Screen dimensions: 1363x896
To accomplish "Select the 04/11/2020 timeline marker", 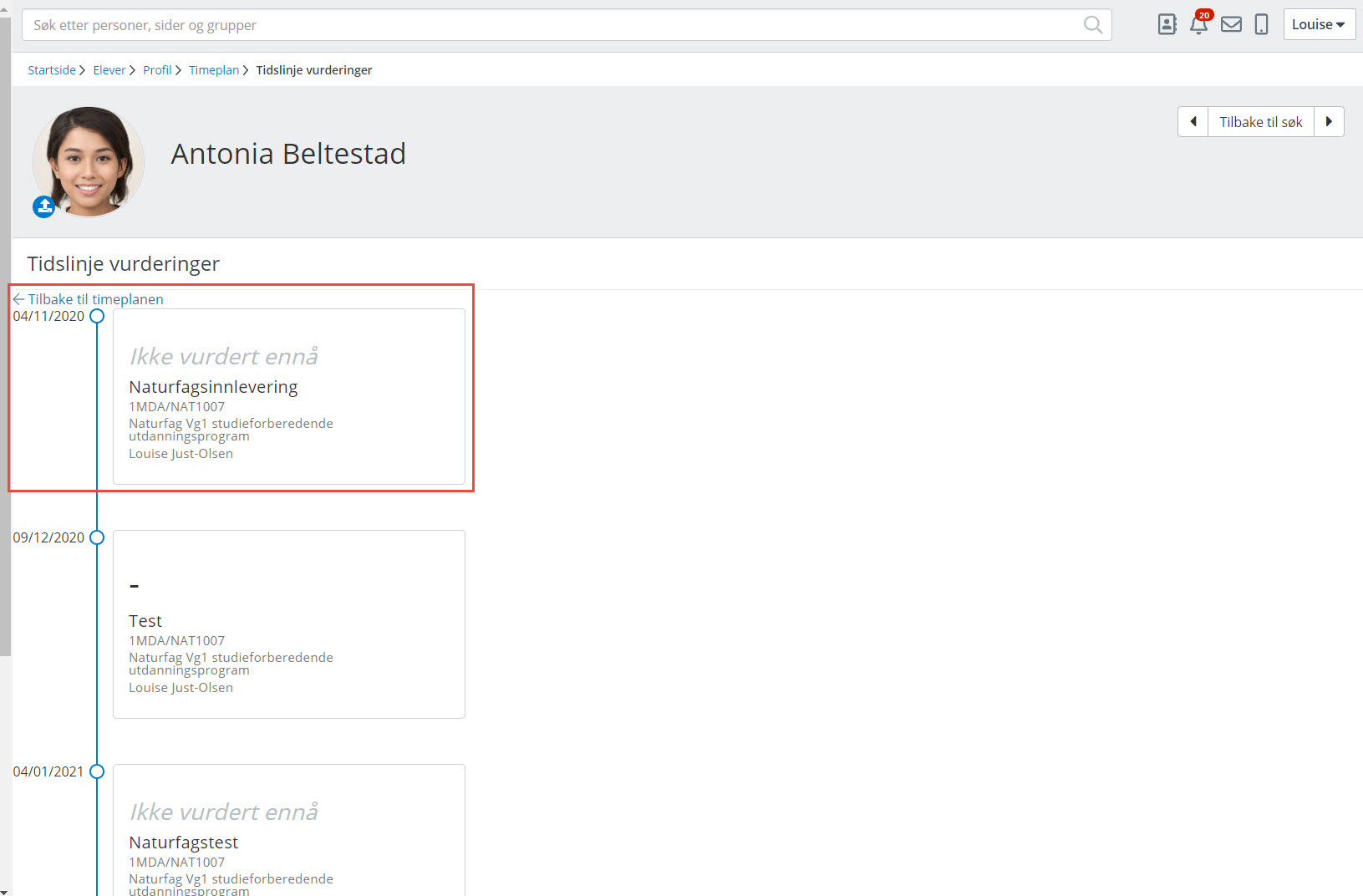I will pos(97,316).
